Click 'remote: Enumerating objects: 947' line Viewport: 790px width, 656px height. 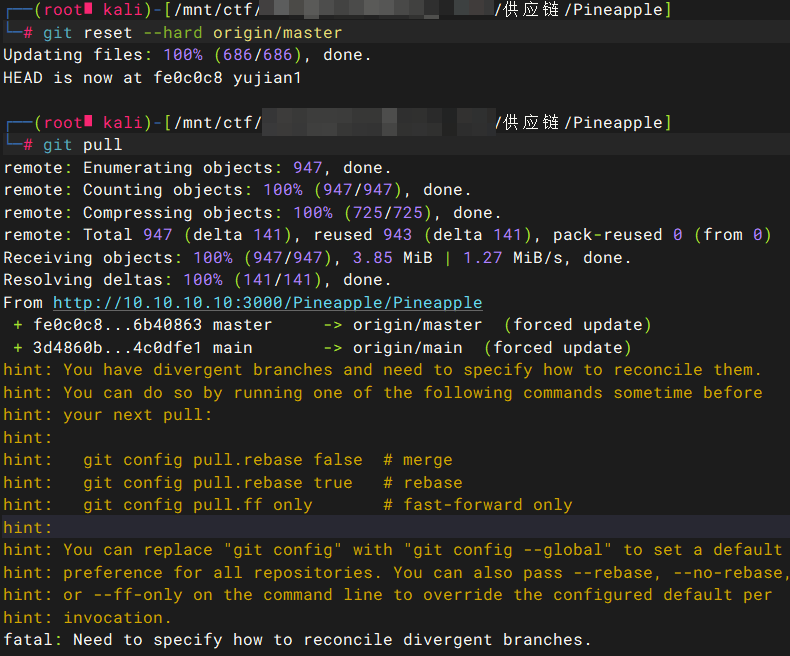(x=197, y=168)
